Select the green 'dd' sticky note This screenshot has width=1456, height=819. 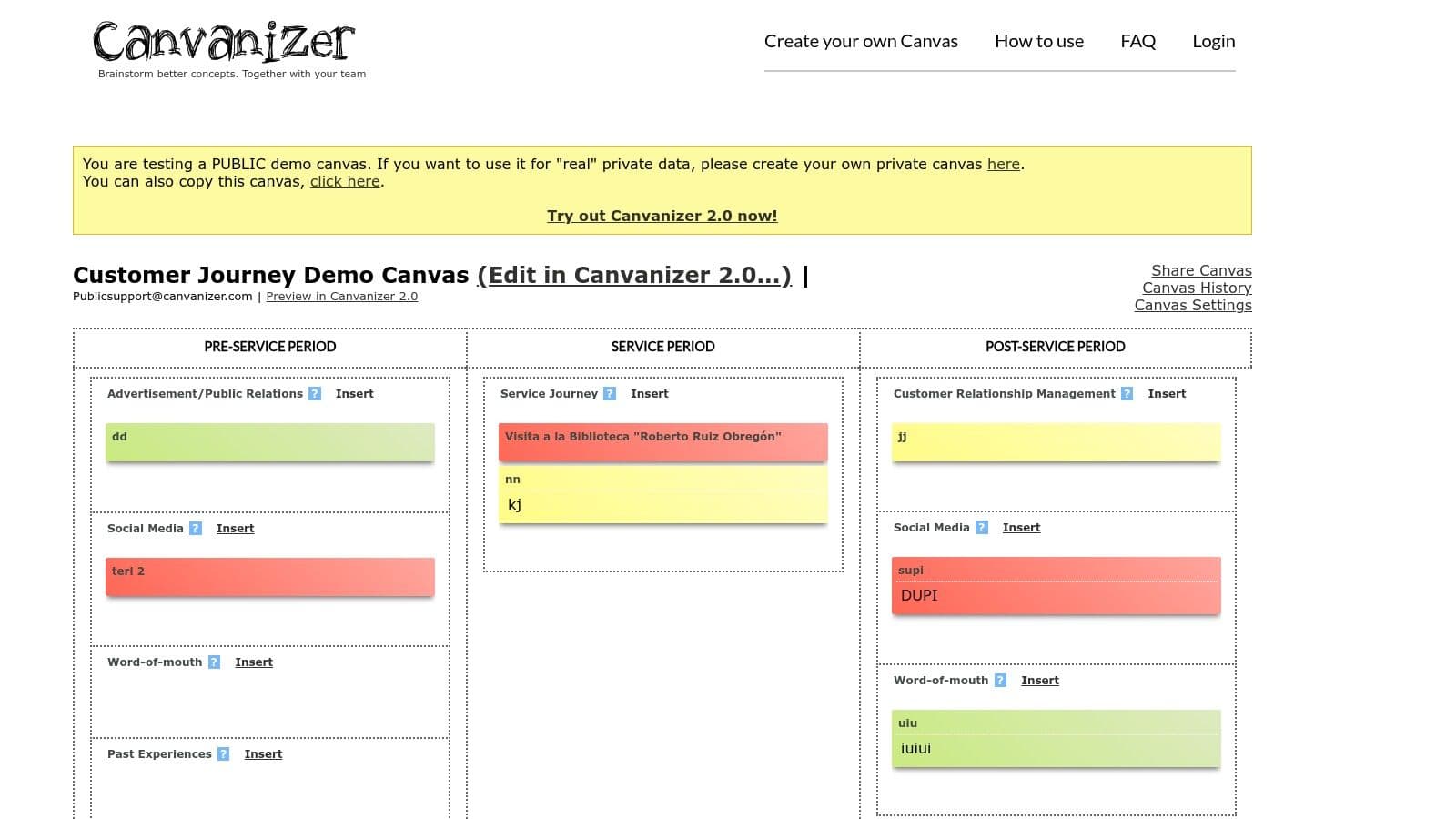(x=269, y=442)
